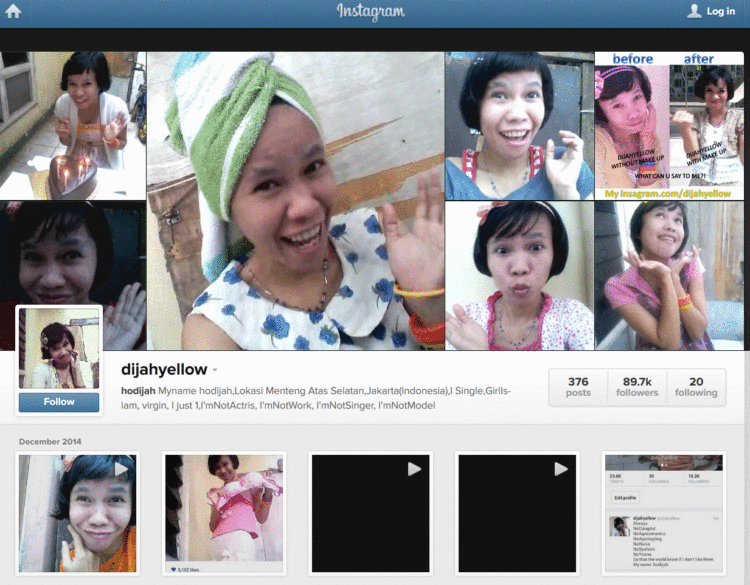This screenshot has height=585, width=750.
Task: Play the second black video post
Action: (x=517, y=513)
